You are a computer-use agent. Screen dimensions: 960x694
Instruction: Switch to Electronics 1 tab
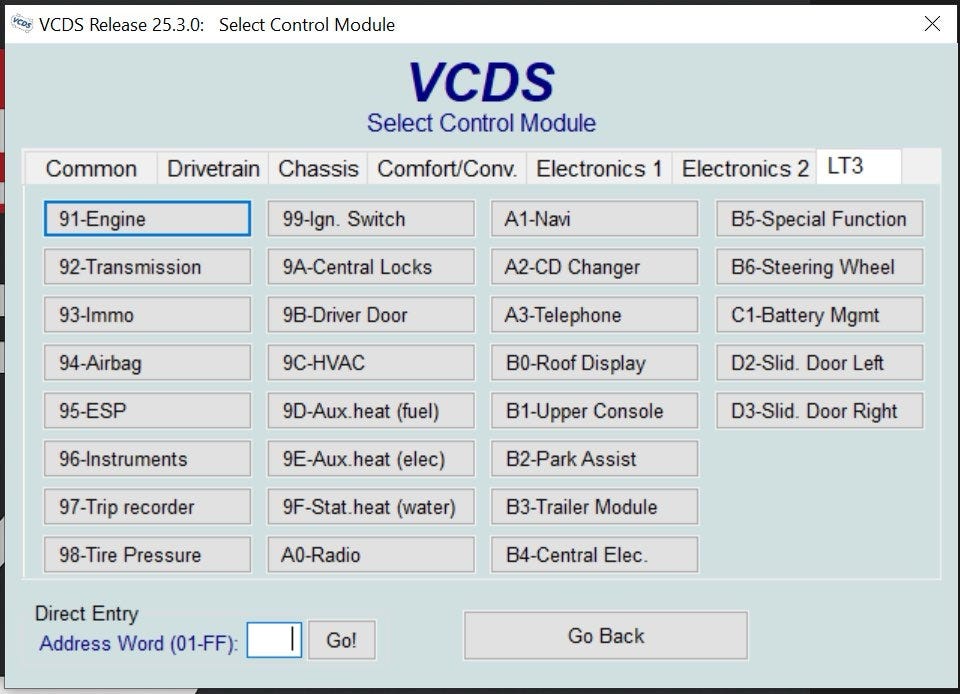(x=599, y=168)
